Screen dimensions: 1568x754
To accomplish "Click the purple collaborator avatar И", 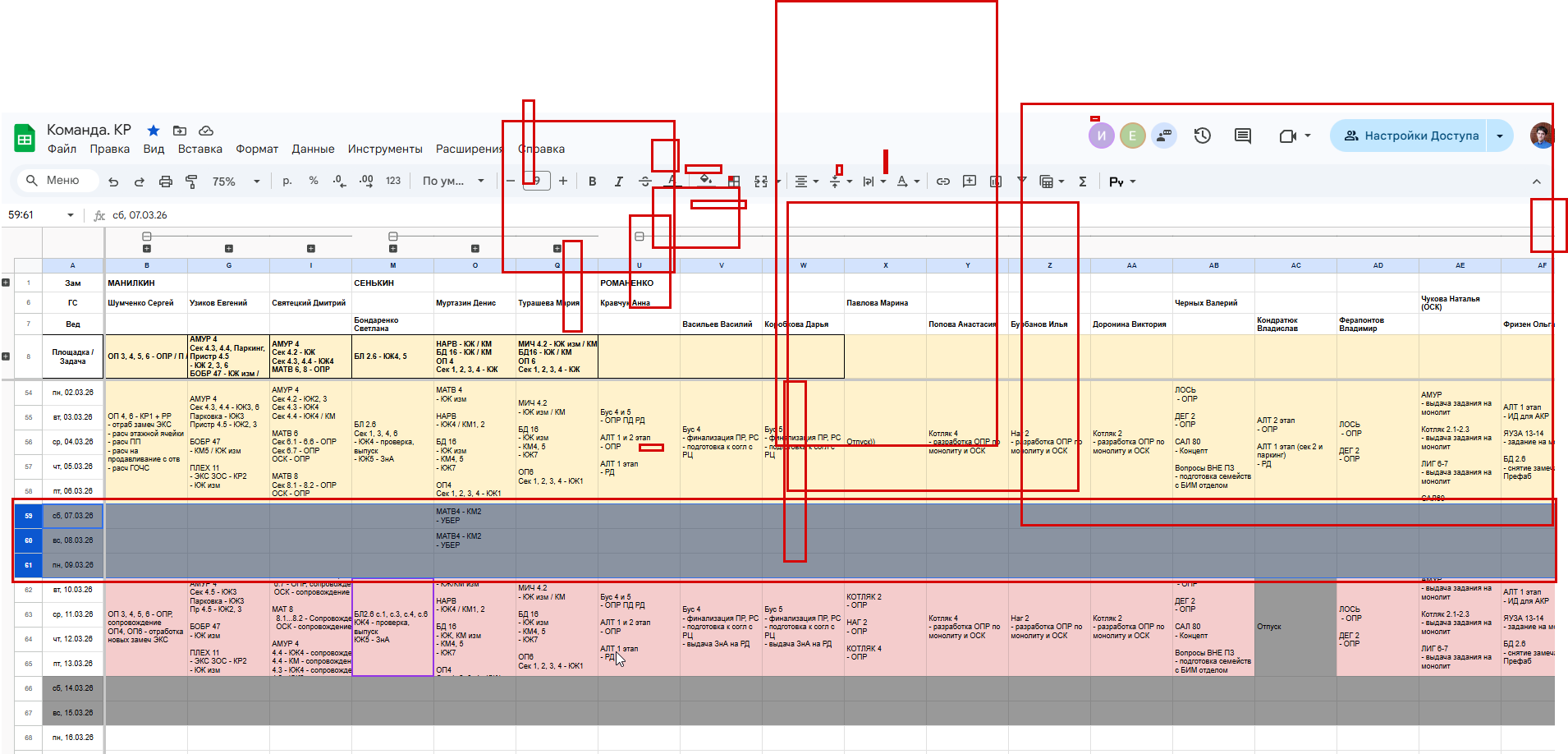I will tap(1102, 136).
